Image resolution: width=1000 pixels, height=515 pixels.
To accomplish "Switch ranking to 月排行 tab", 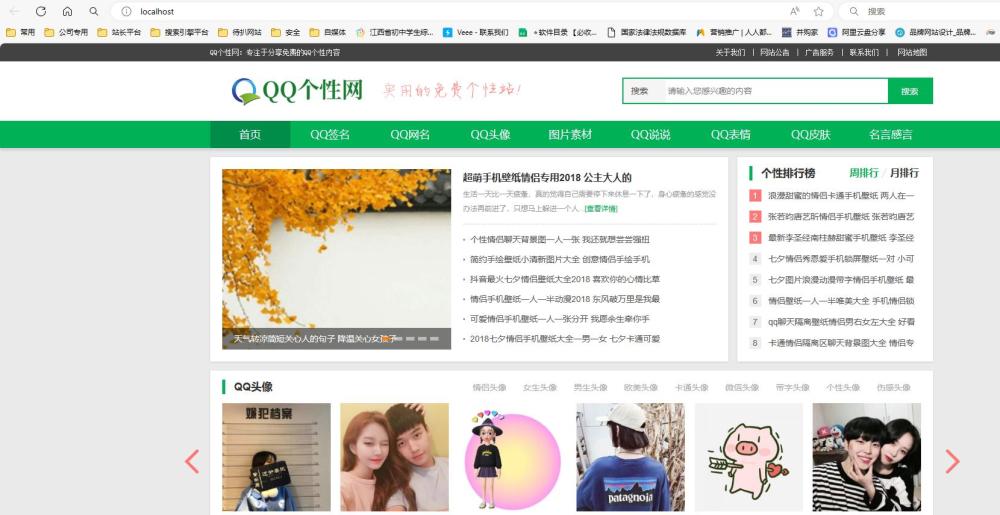I will click(x=904, y=173).
